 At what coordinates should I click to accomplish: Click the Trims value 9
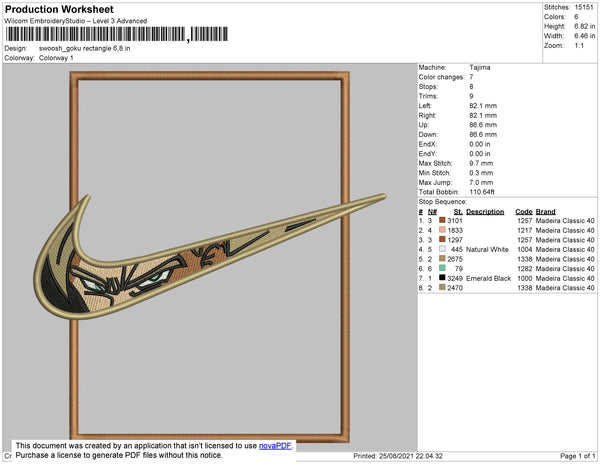(x=471, y=96)
